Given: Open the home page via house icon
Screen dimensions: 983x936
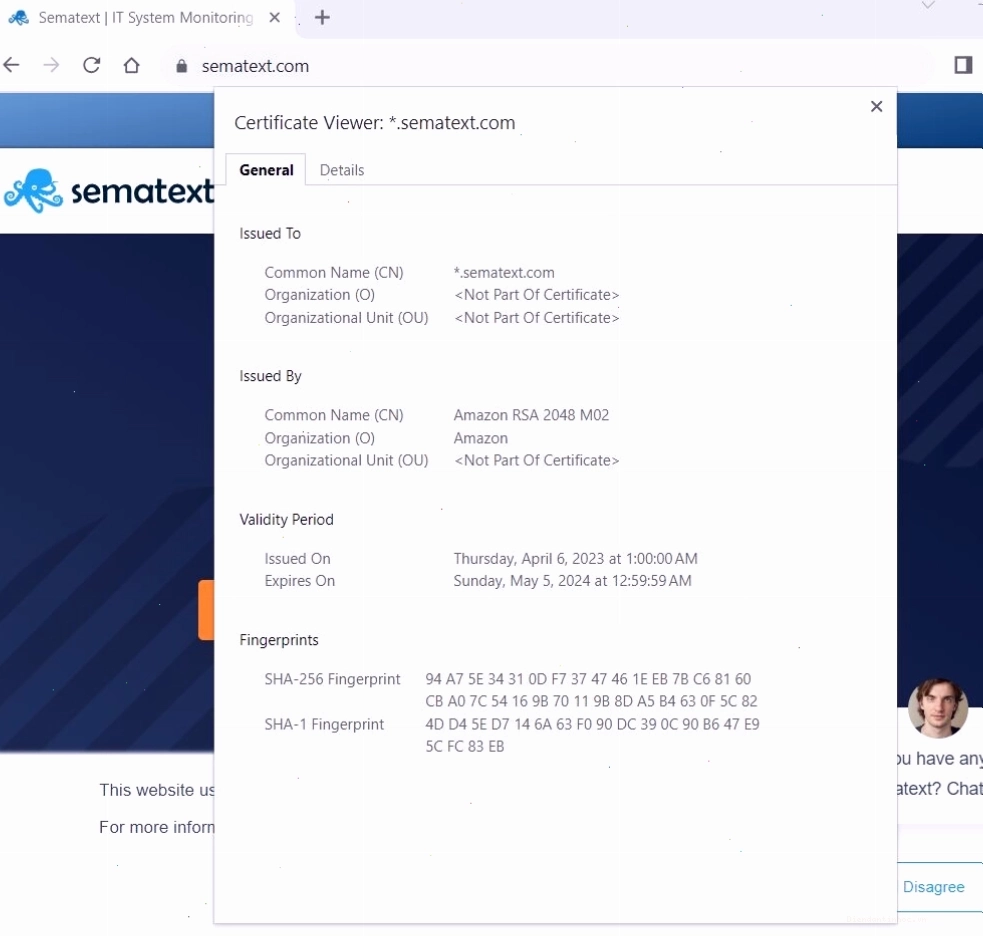Looking at the screenshot, I should [132, 65].
